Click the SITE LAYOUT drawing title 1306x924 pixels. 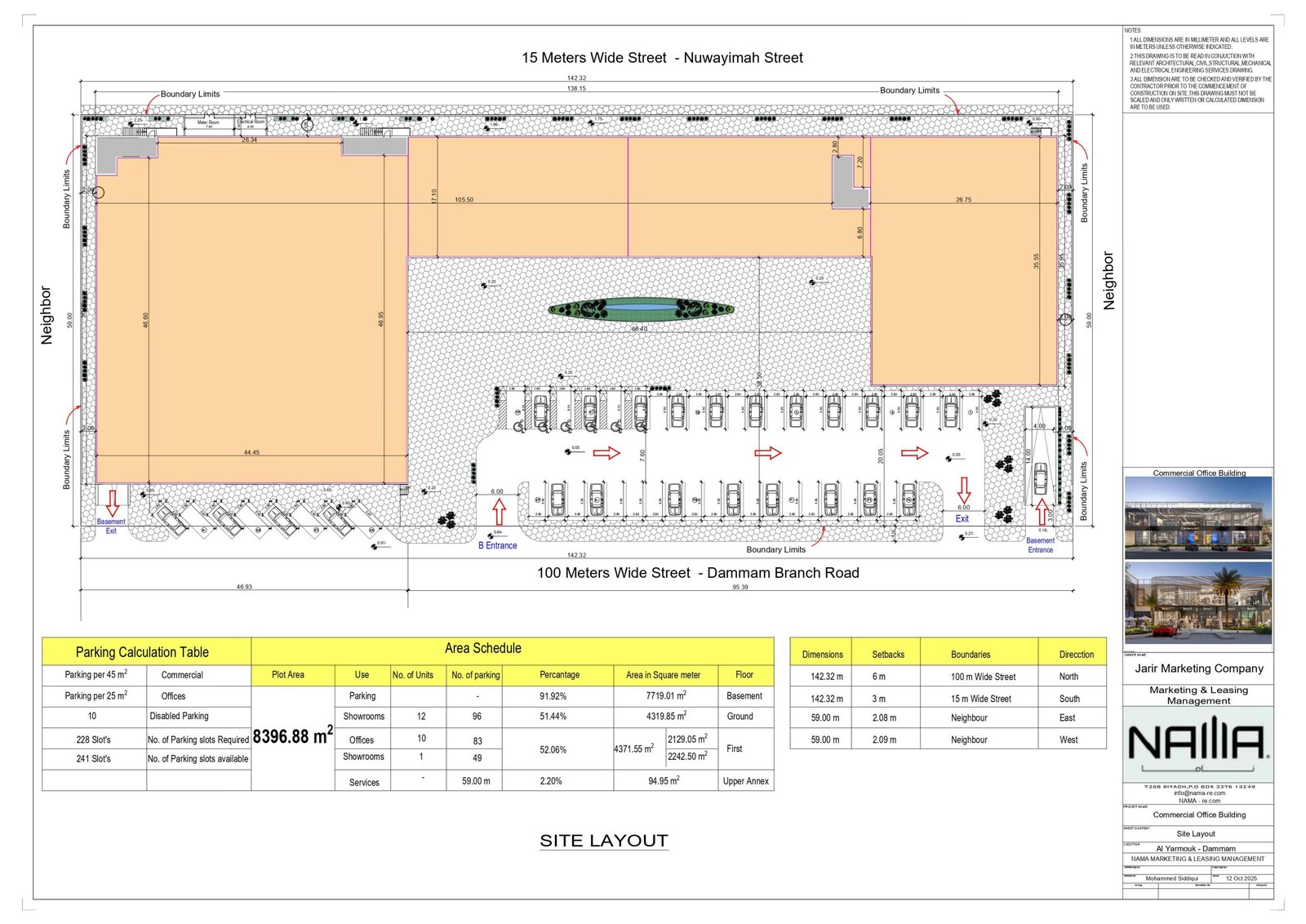click(604, 841)
